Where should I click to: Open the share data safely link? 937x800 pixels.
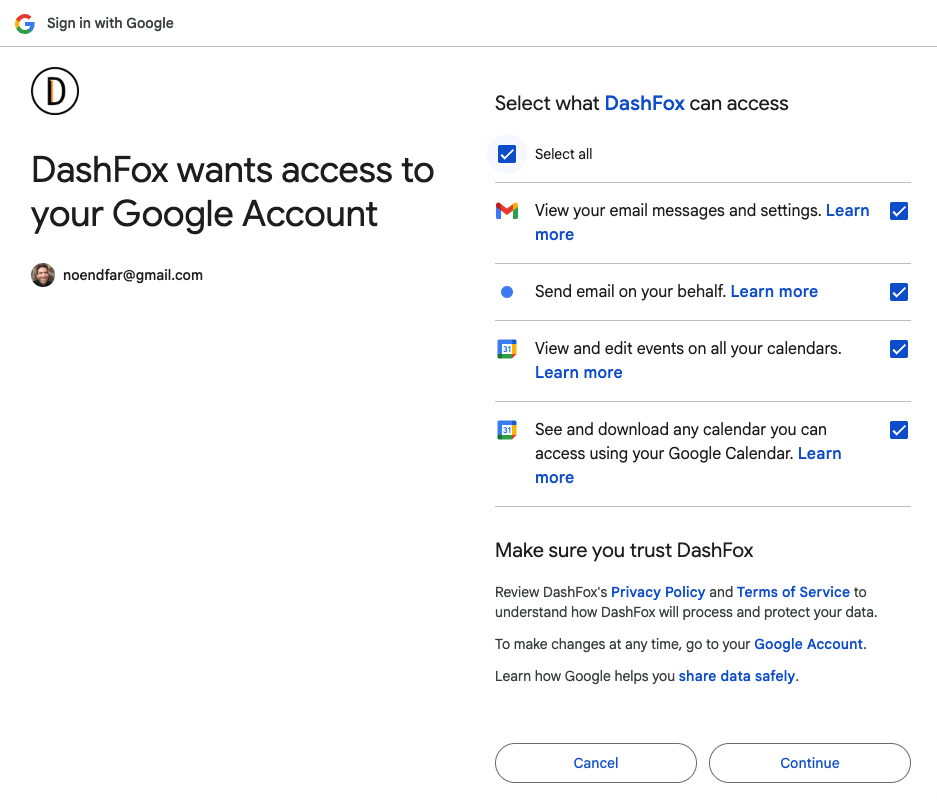click(737, 676)
